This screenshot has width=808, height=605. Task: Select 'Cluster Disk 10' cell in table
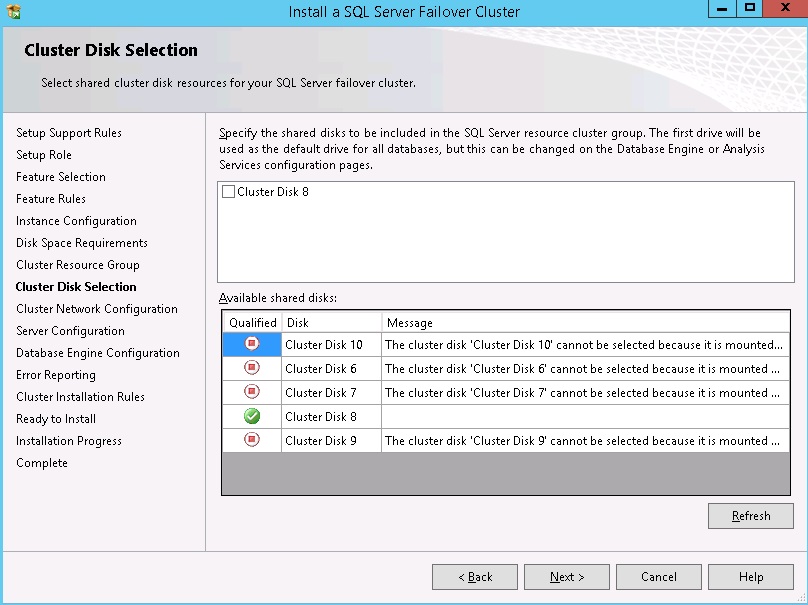tap(331, 344)
